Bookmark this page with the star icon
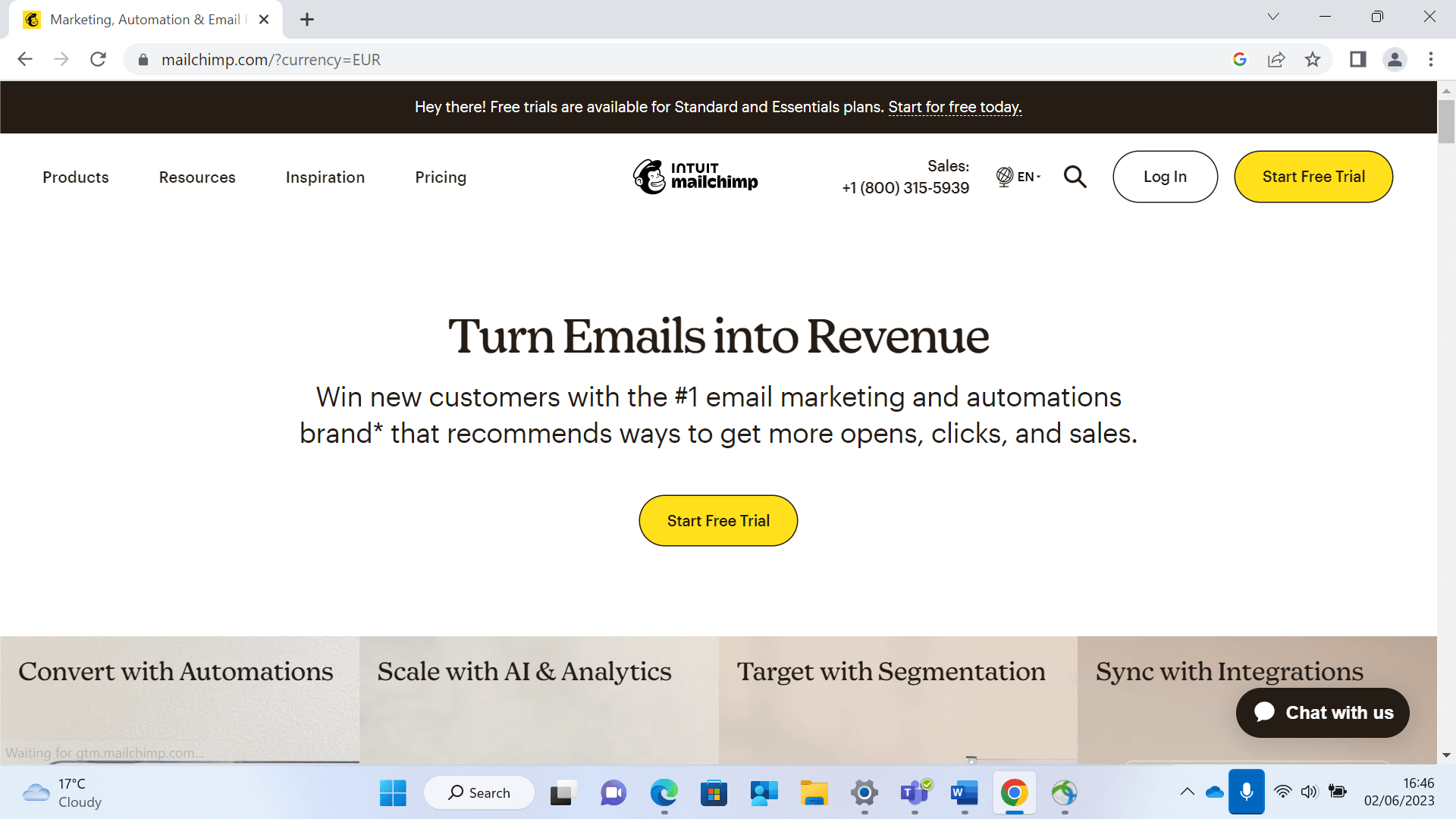Screen dimensions: 1456x819 pyautogui.click(x=1313, y=59)
